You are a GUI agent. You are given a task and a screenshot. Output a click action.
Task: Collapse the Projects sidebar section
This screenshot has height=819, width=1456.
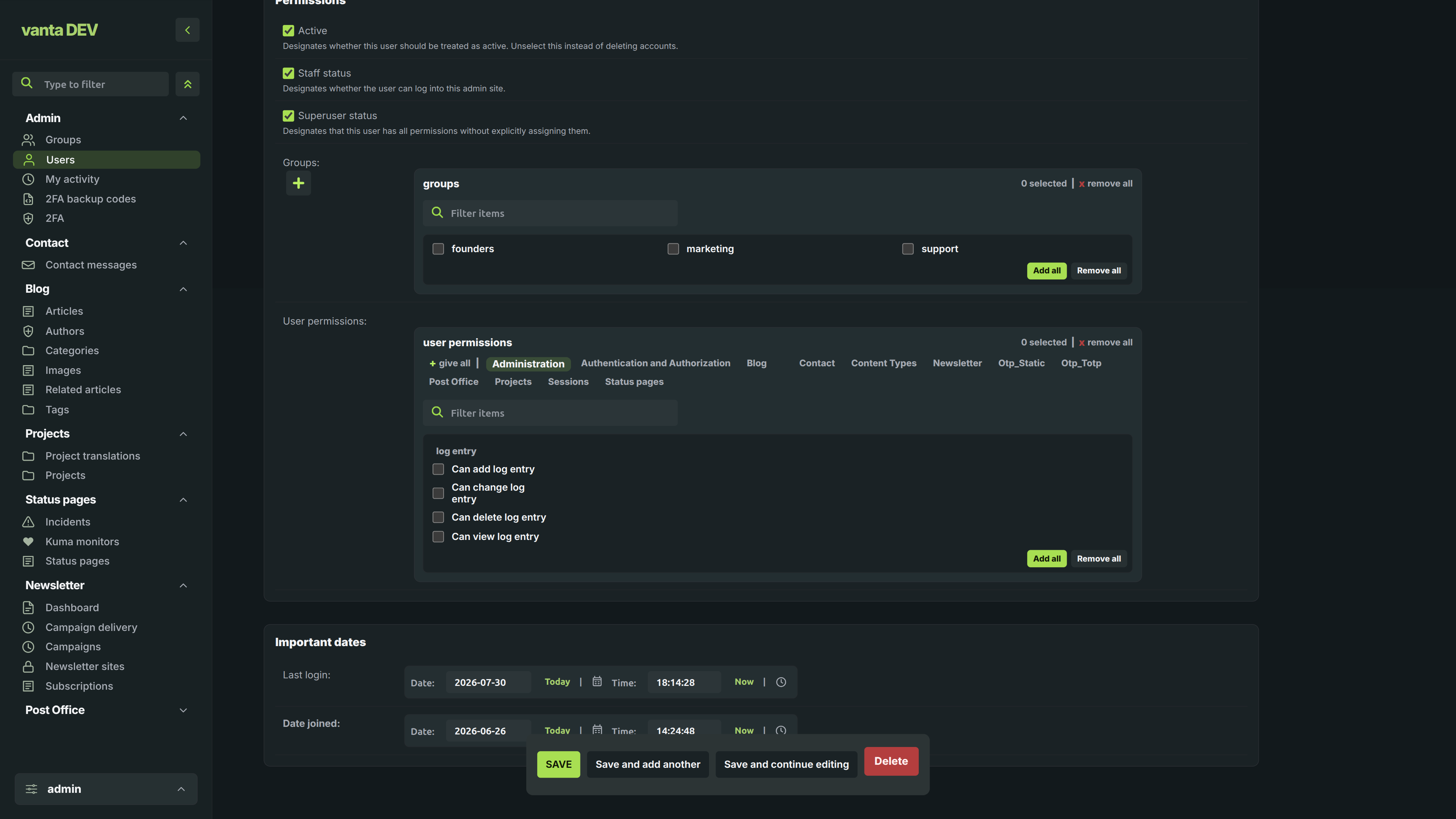[183, 434]
